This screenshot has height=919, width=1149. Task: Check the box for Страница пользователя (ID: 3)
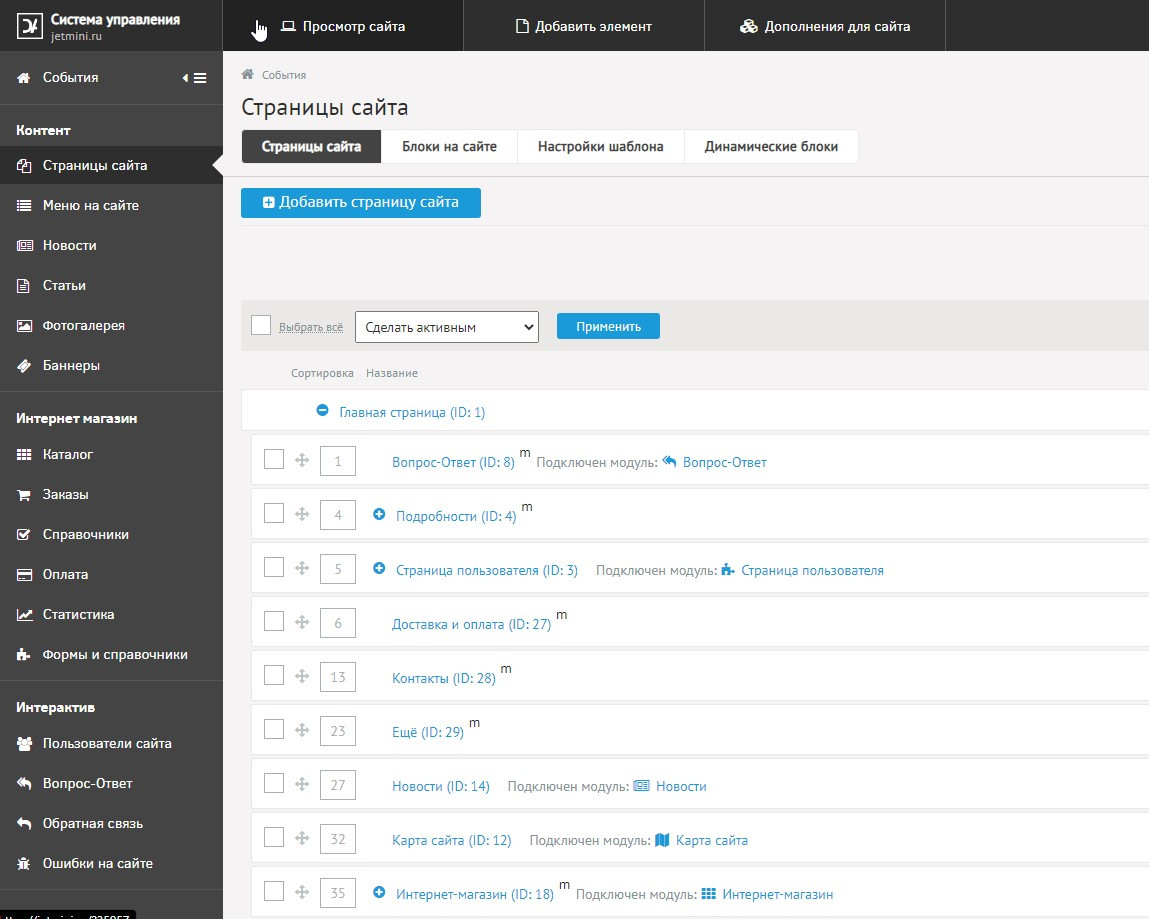pyautogui.click(x=274, y=567)
